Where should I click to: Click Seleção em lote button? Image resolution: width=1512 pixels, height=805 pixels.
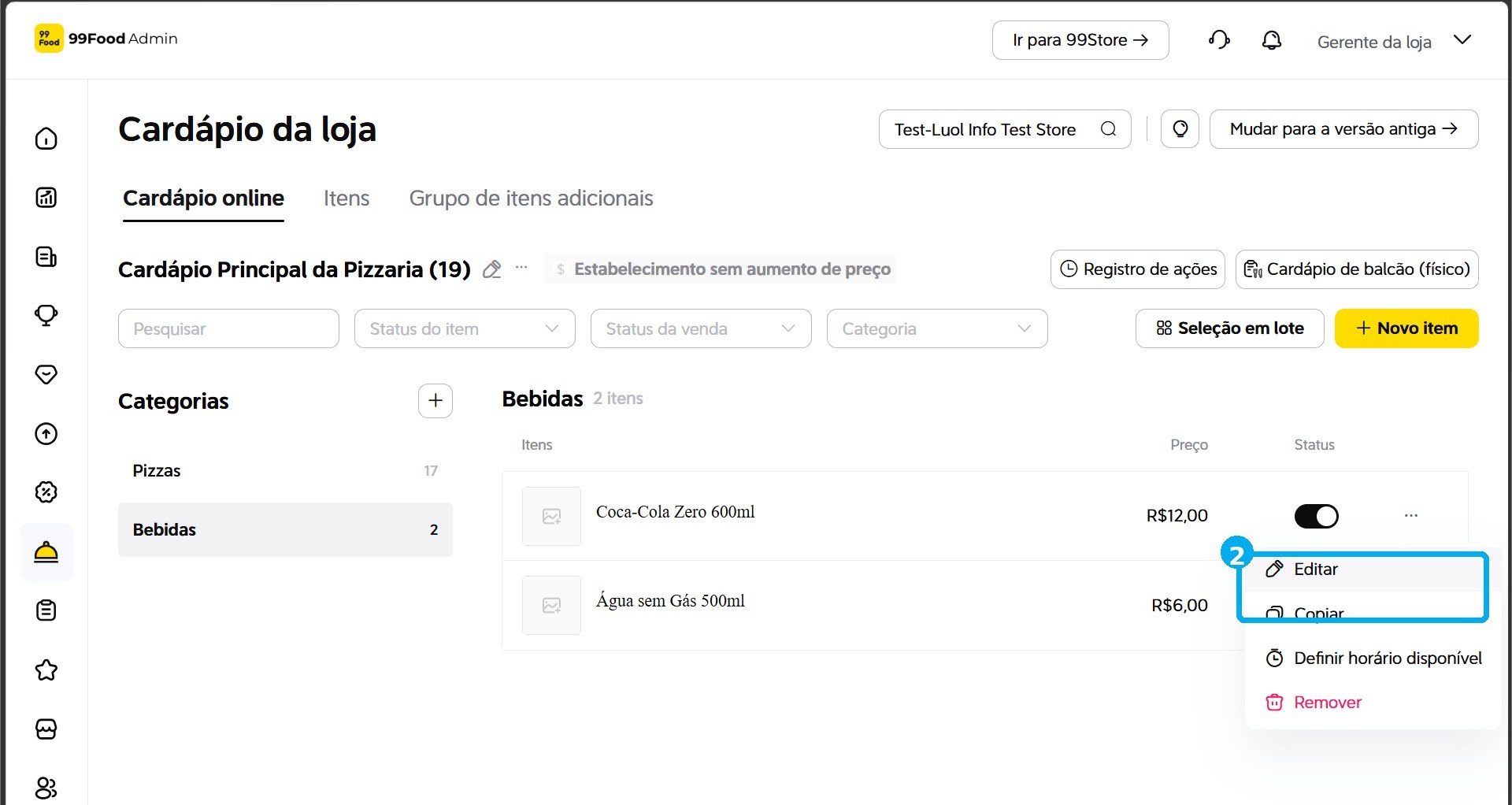tap(1229, 328)
